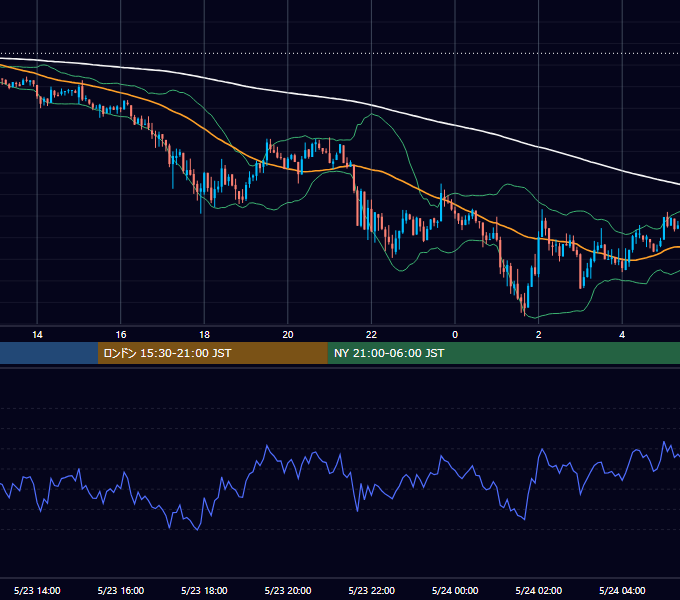Click the 18 hour label on price chart axis
Viewport: 680px width, 600px height.
(x=204, y=335)
